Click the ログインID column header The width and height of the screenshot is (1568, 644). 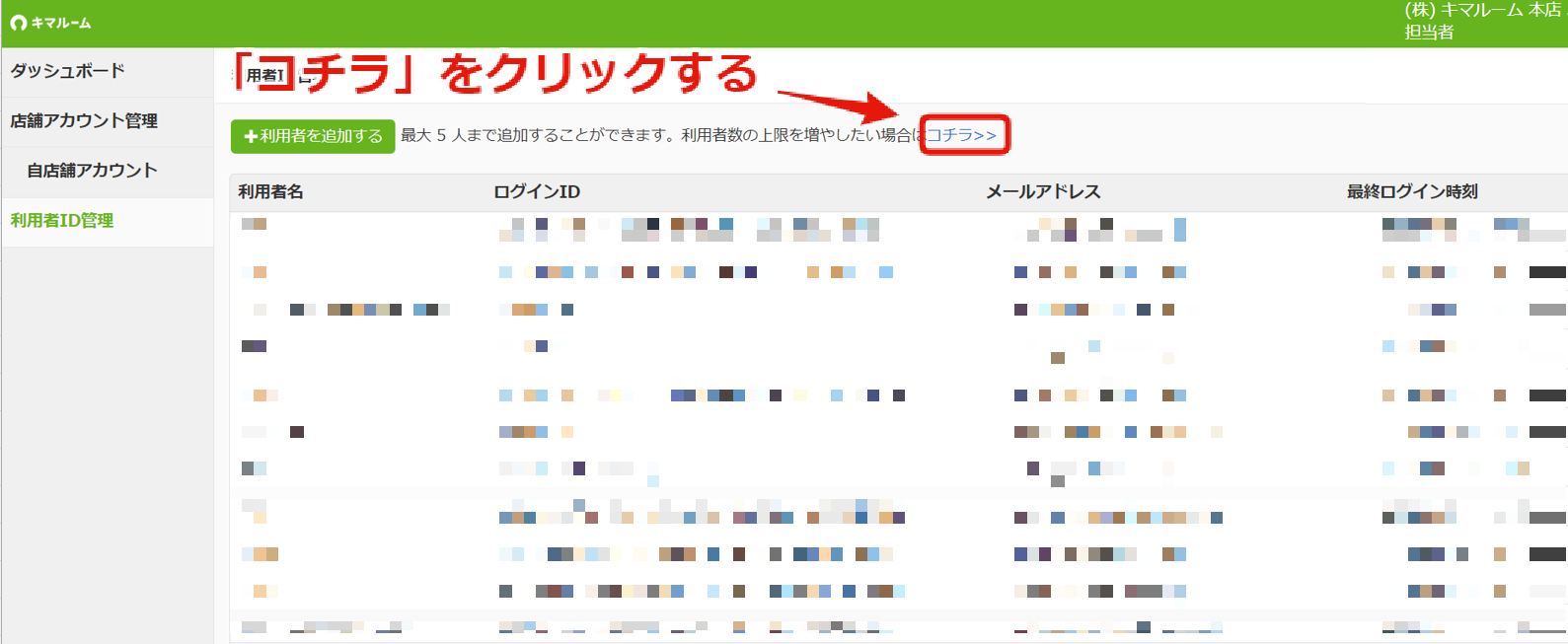537,191
